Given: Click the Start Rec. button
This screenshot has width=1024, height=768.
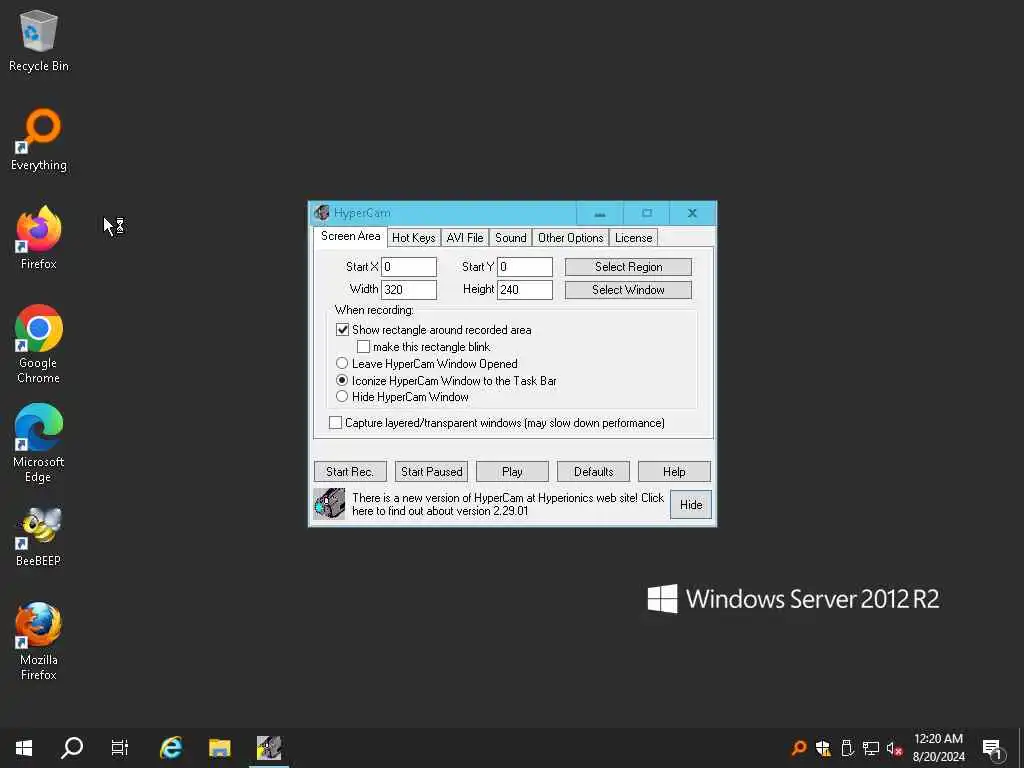Looking at the screenshot, I should [x=350, y=472].
